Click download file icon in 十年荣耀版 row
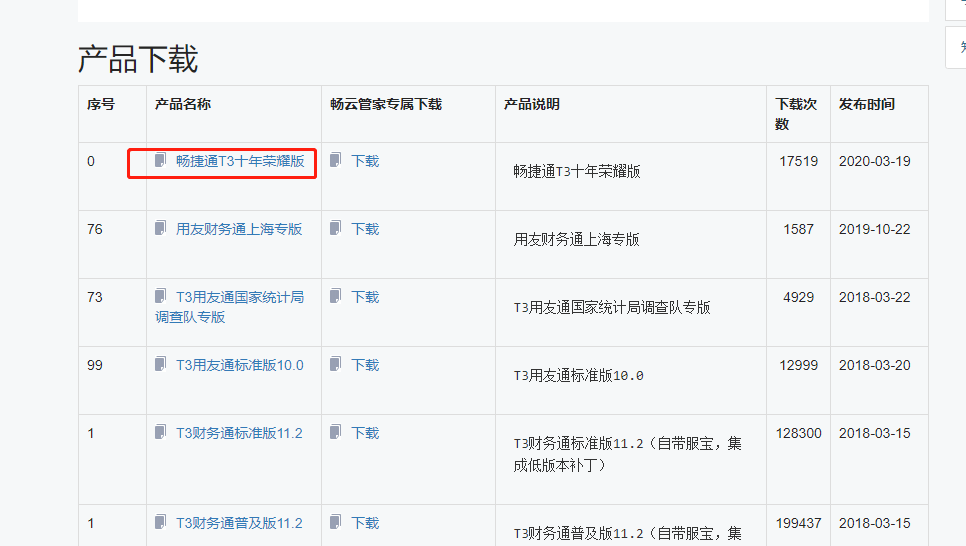This screenshot has width=966, height=546. click(x=335, y=160)
